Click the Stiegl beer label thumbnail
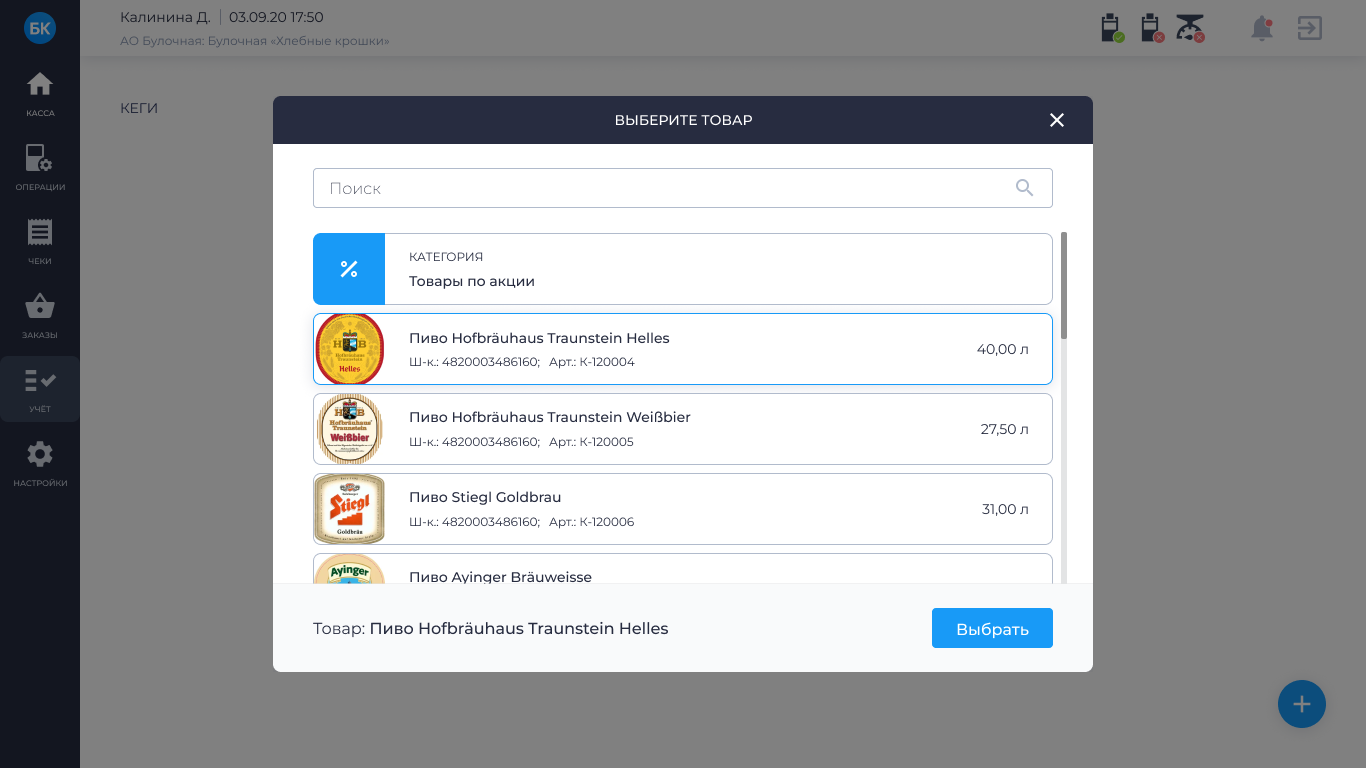 (349, 509)
